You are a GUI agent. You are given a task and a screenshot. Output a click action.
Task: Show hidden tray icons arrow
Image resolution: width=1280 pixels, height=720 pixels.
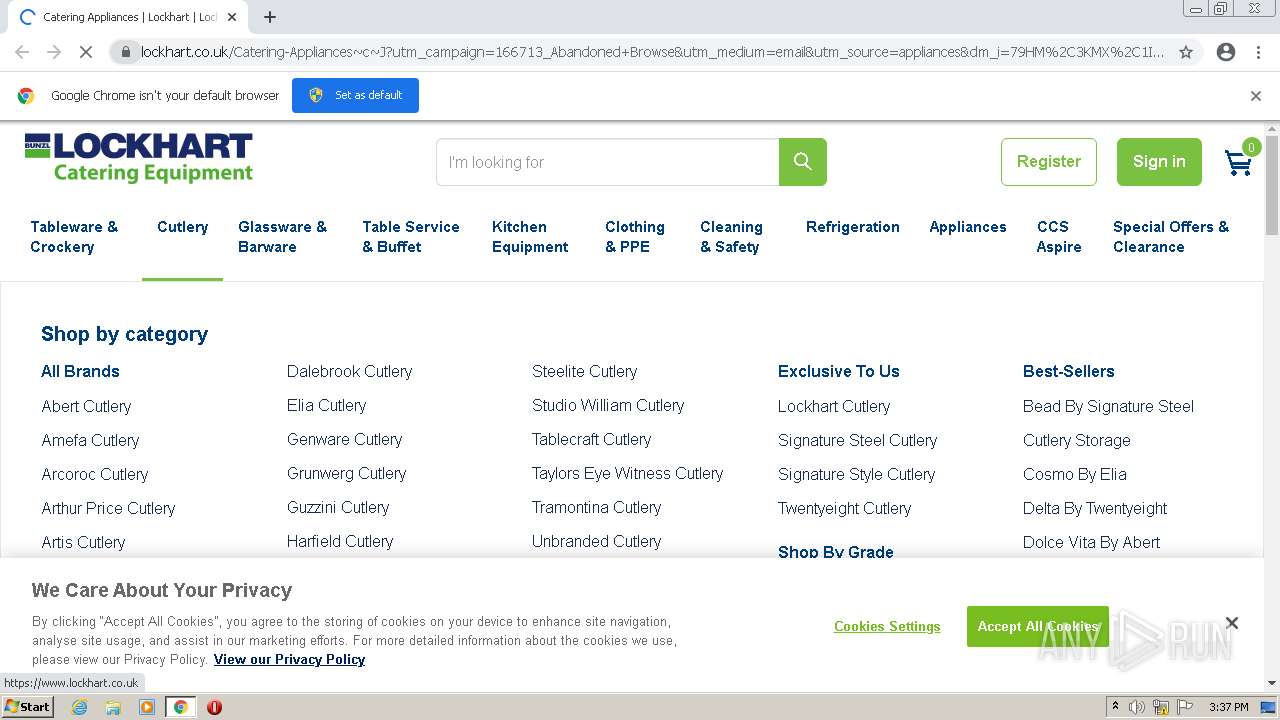(x=1115, y=707)
